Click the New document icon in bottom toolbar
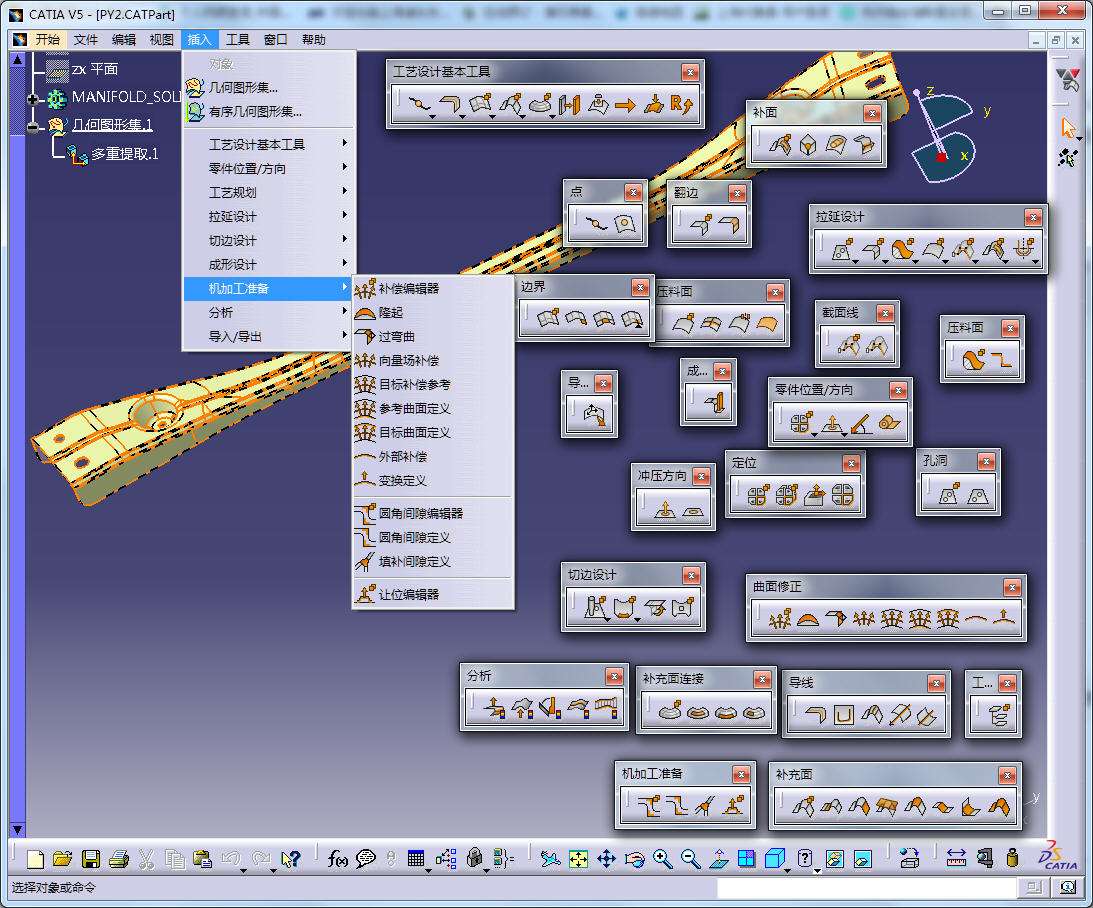 click(36, 859)
